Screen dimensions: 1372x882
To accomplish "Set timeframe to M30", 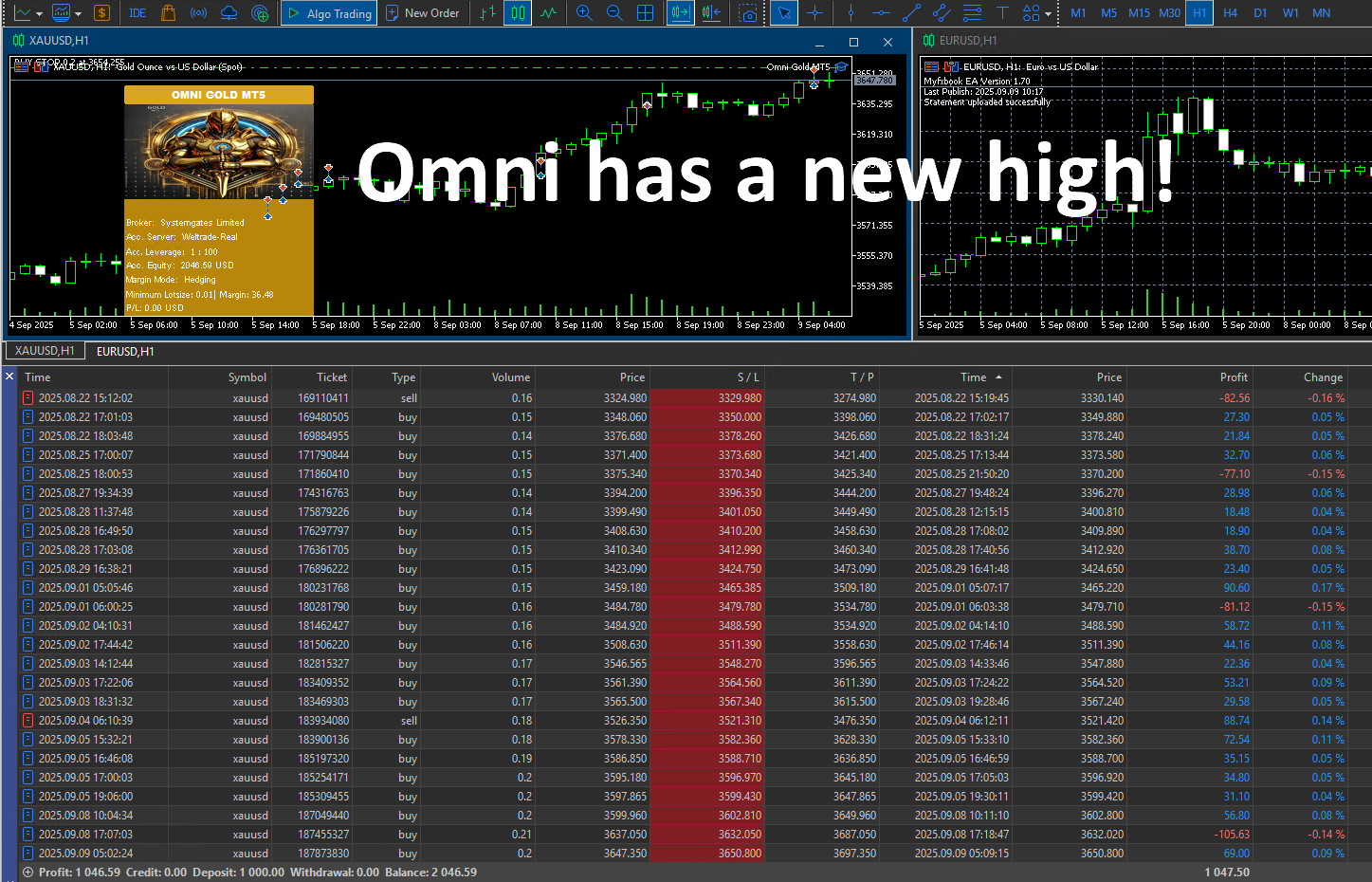I will [x=1169, y=13].
